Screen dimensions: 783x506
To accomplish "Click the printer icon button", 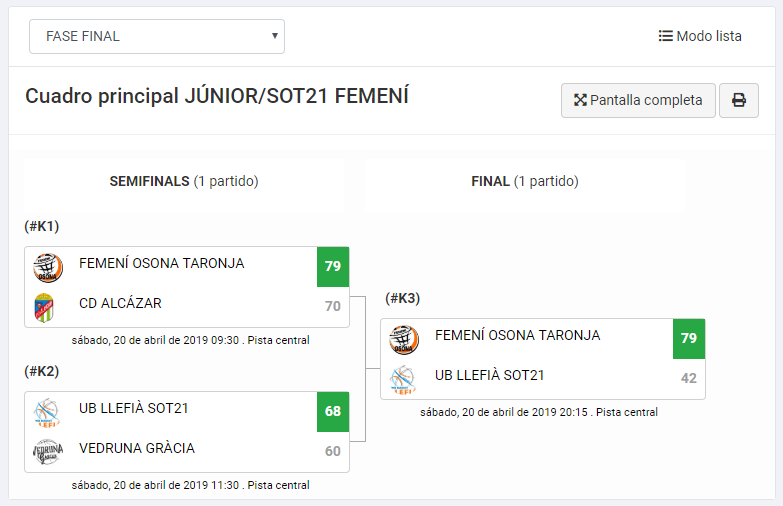I will coord(739,100).
